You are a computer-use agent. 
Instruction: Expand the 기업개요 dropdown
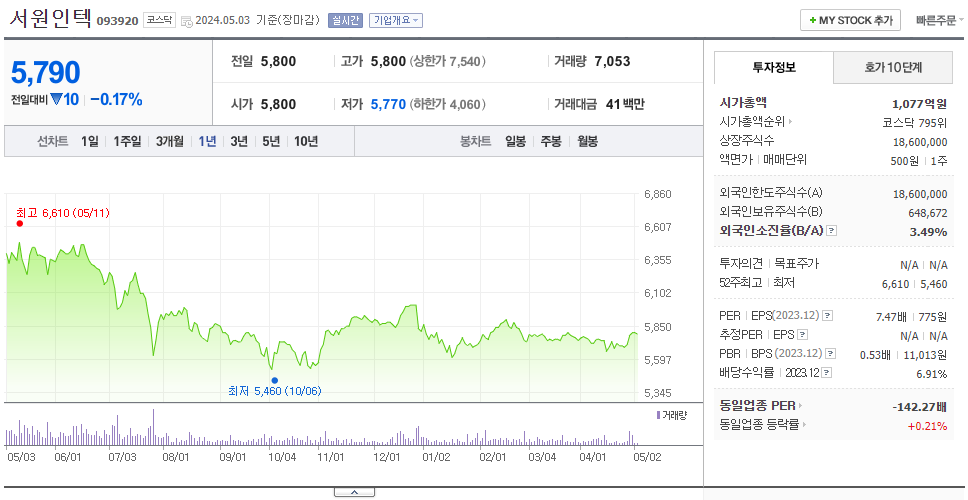point(396,20)
